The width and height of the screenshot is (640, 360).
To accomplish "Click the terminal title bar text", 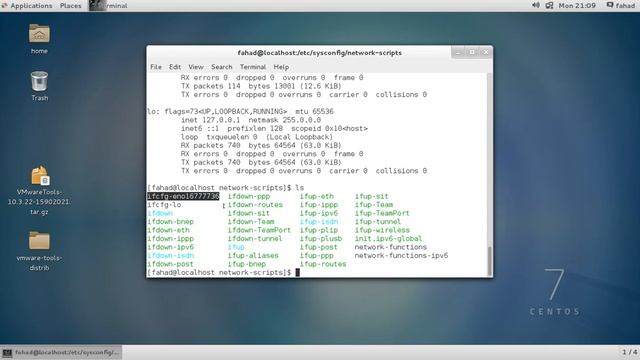I will (x=320, y=53).
